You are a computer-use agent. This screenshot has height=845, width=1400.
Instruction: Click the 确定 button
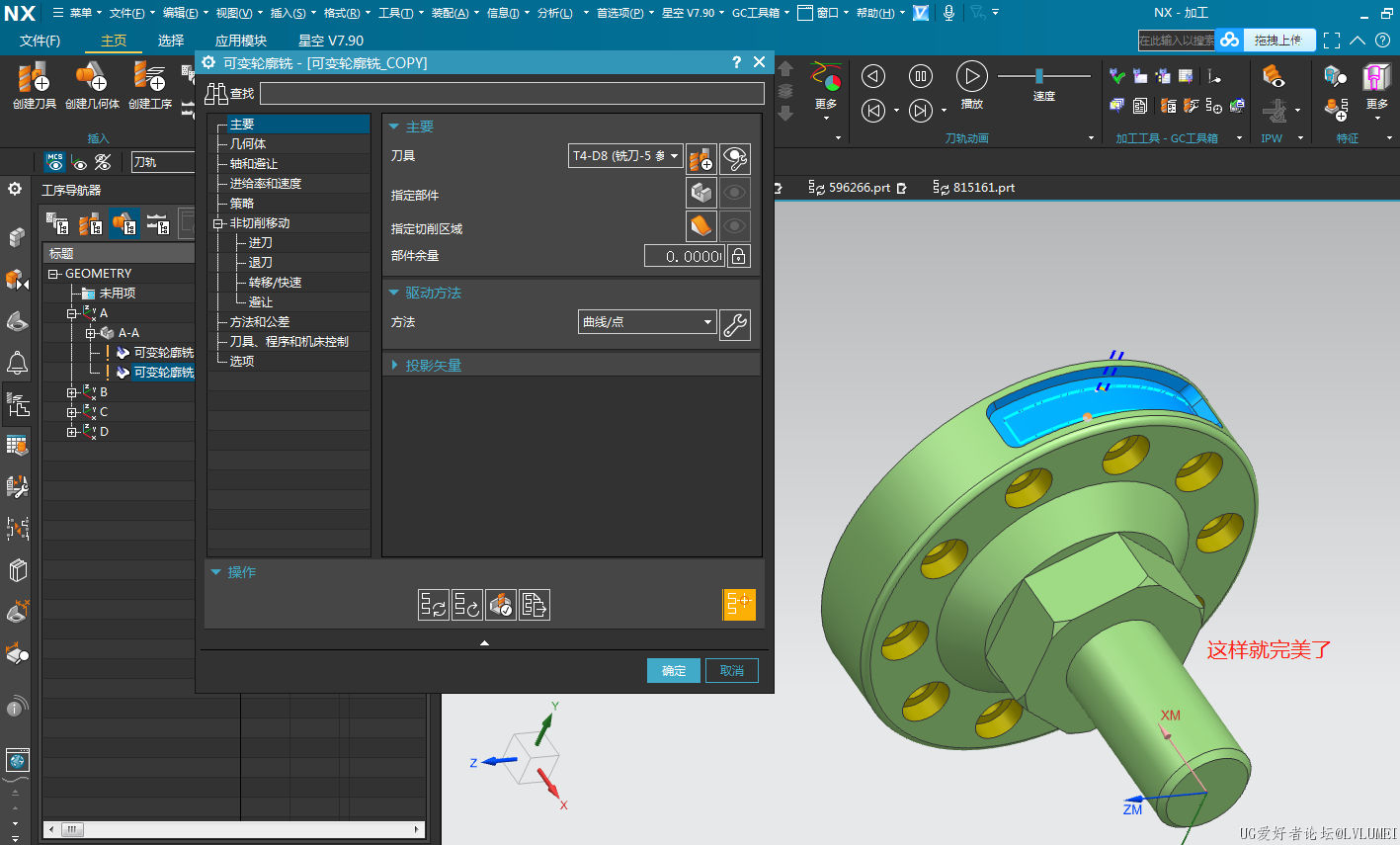coord(674,670)
